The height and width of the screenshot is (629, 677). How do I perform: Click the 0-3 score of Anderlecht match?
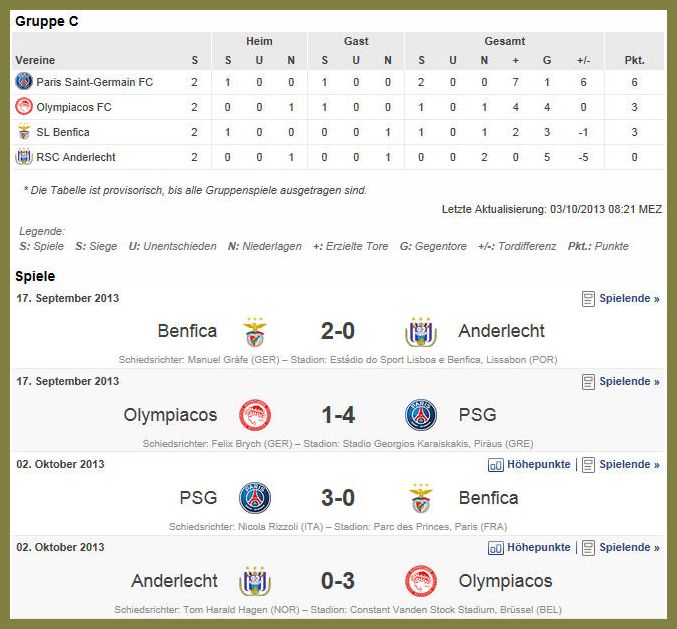(x=338, y=581)
